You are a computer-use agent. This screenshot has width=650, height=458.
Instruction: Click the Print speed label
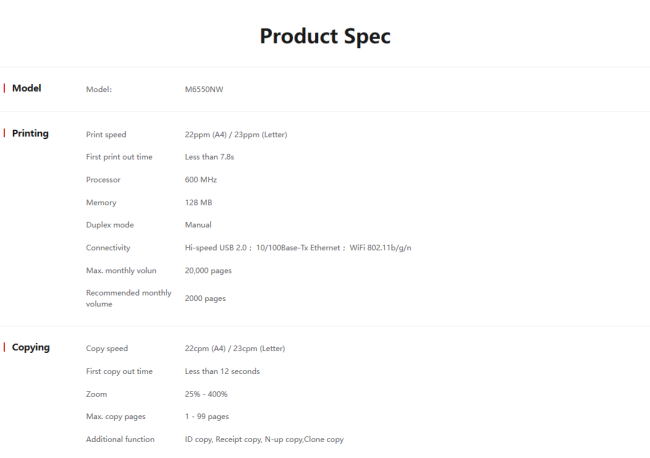tap(106, 134)
